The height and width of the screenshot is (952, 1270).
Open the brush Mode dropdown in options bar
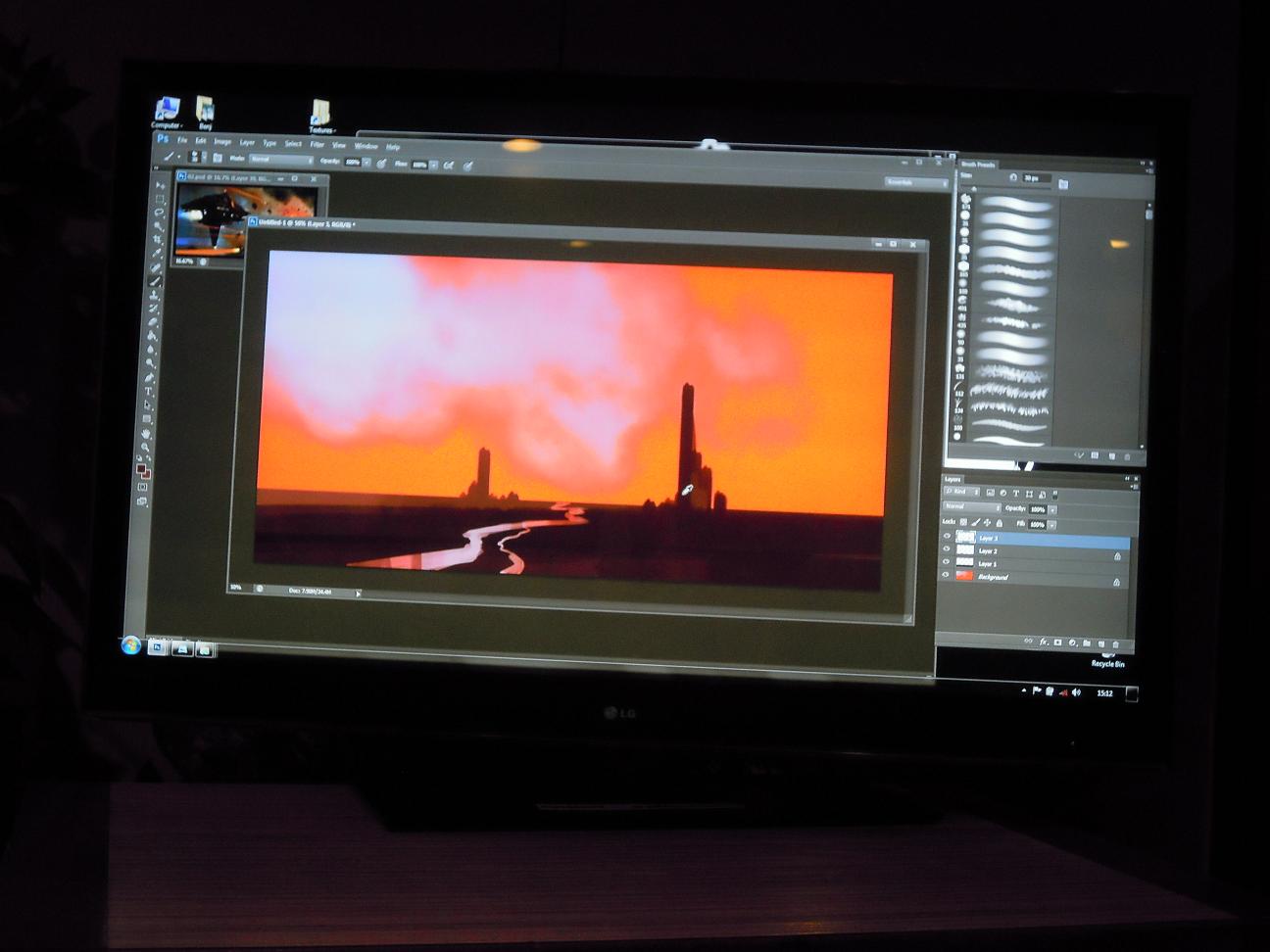[279, 159]
